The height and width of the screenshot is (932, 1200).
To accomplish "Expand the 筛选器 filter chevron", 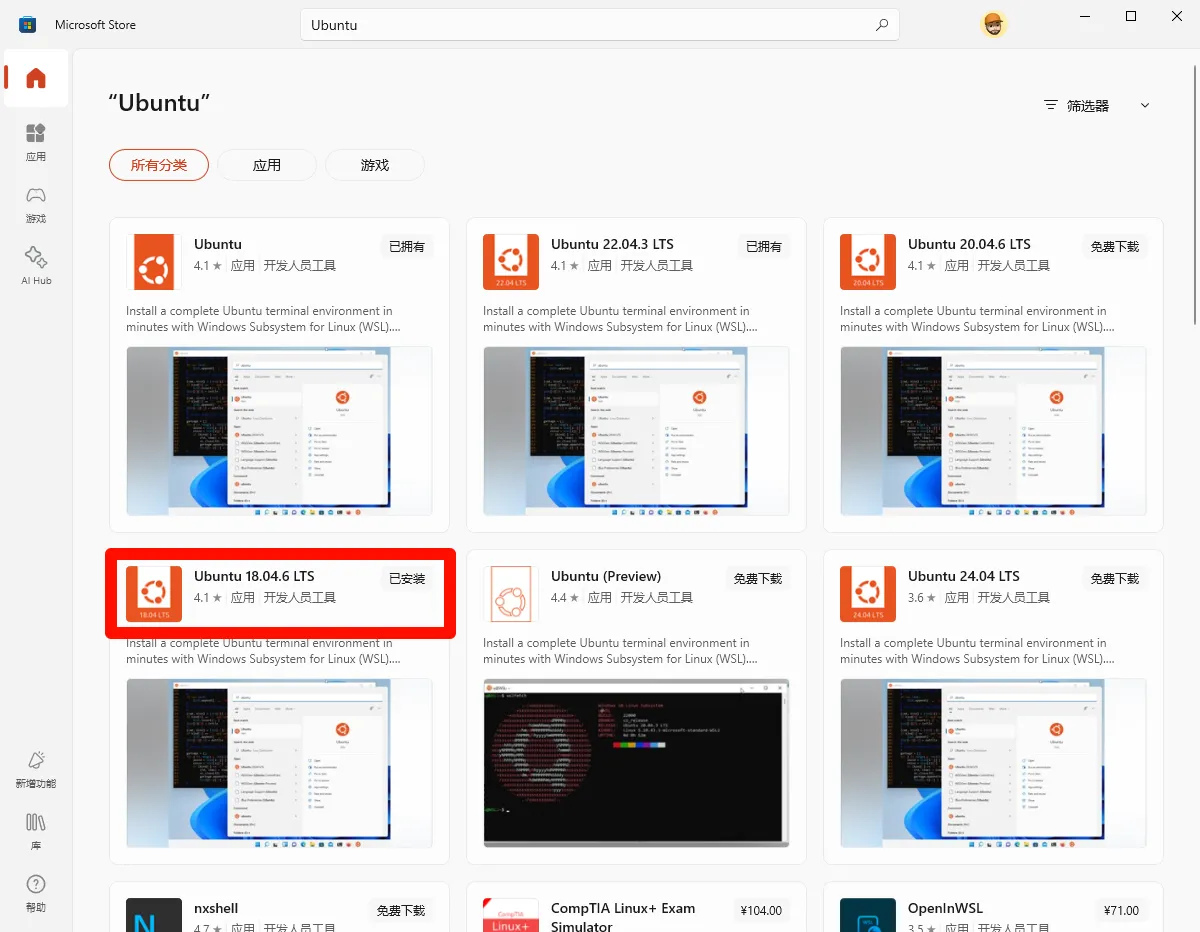I will (1145, 105).
